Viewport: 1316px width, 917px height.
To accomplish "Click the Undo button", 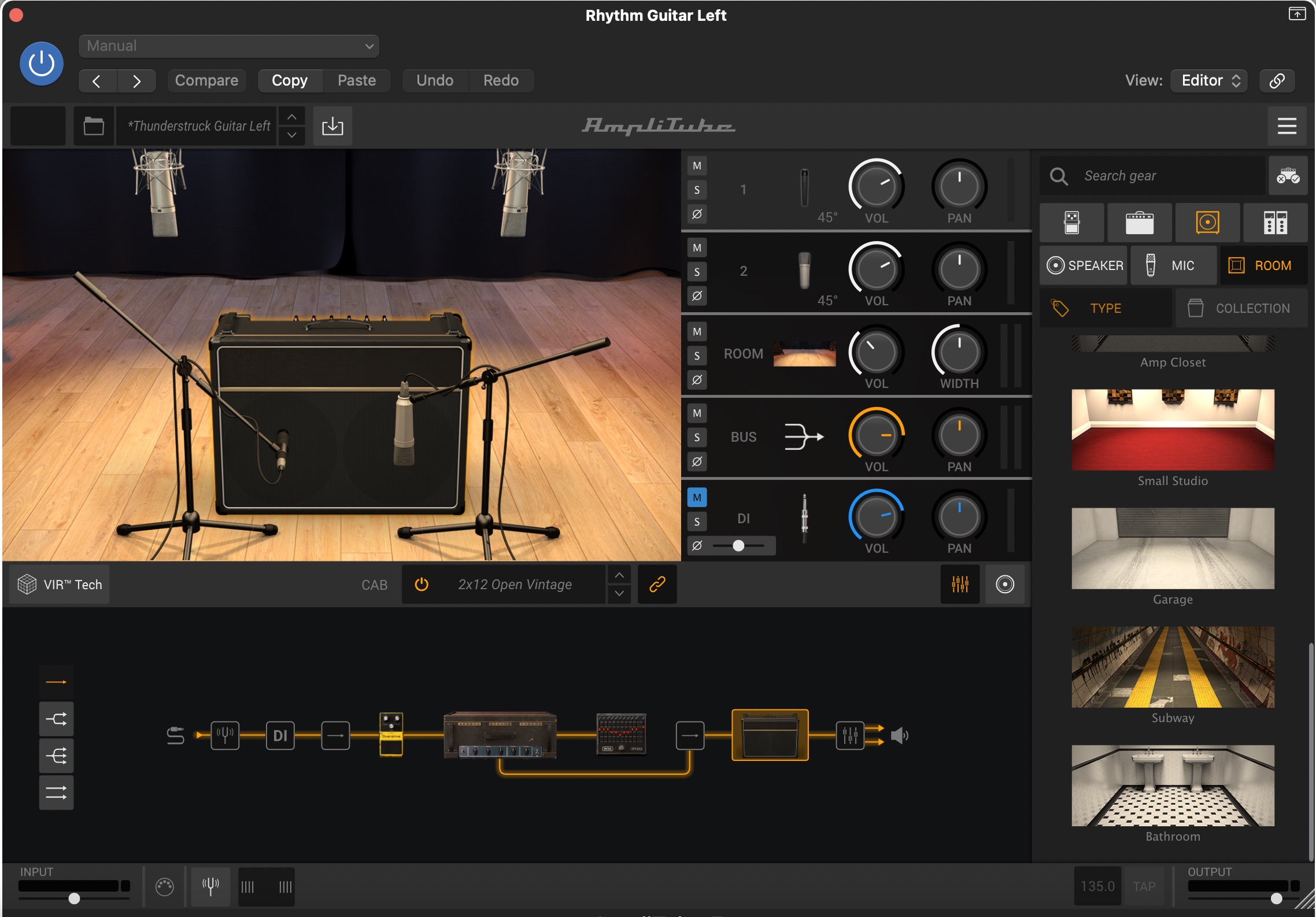I will (435, 80).
